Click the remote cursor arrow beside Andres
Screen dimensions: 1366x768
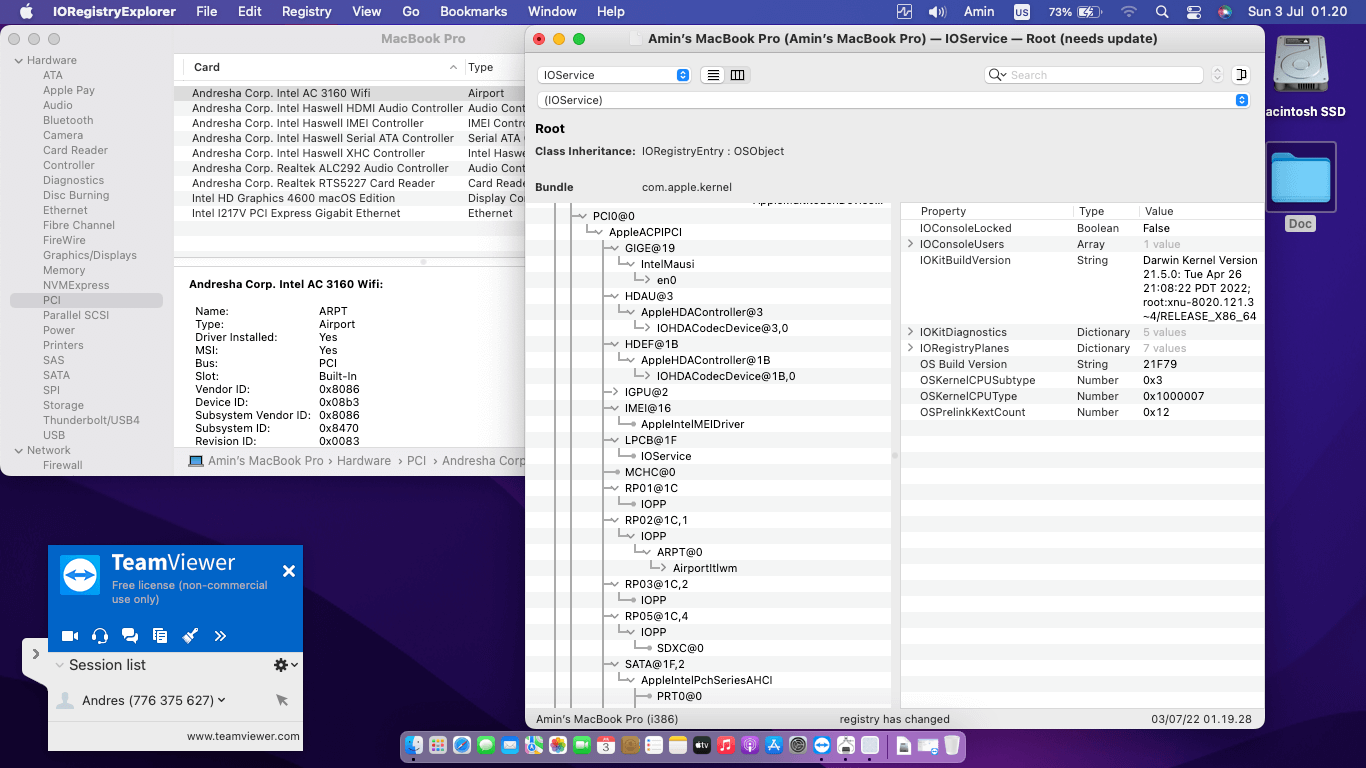click(x=282, y=701)
